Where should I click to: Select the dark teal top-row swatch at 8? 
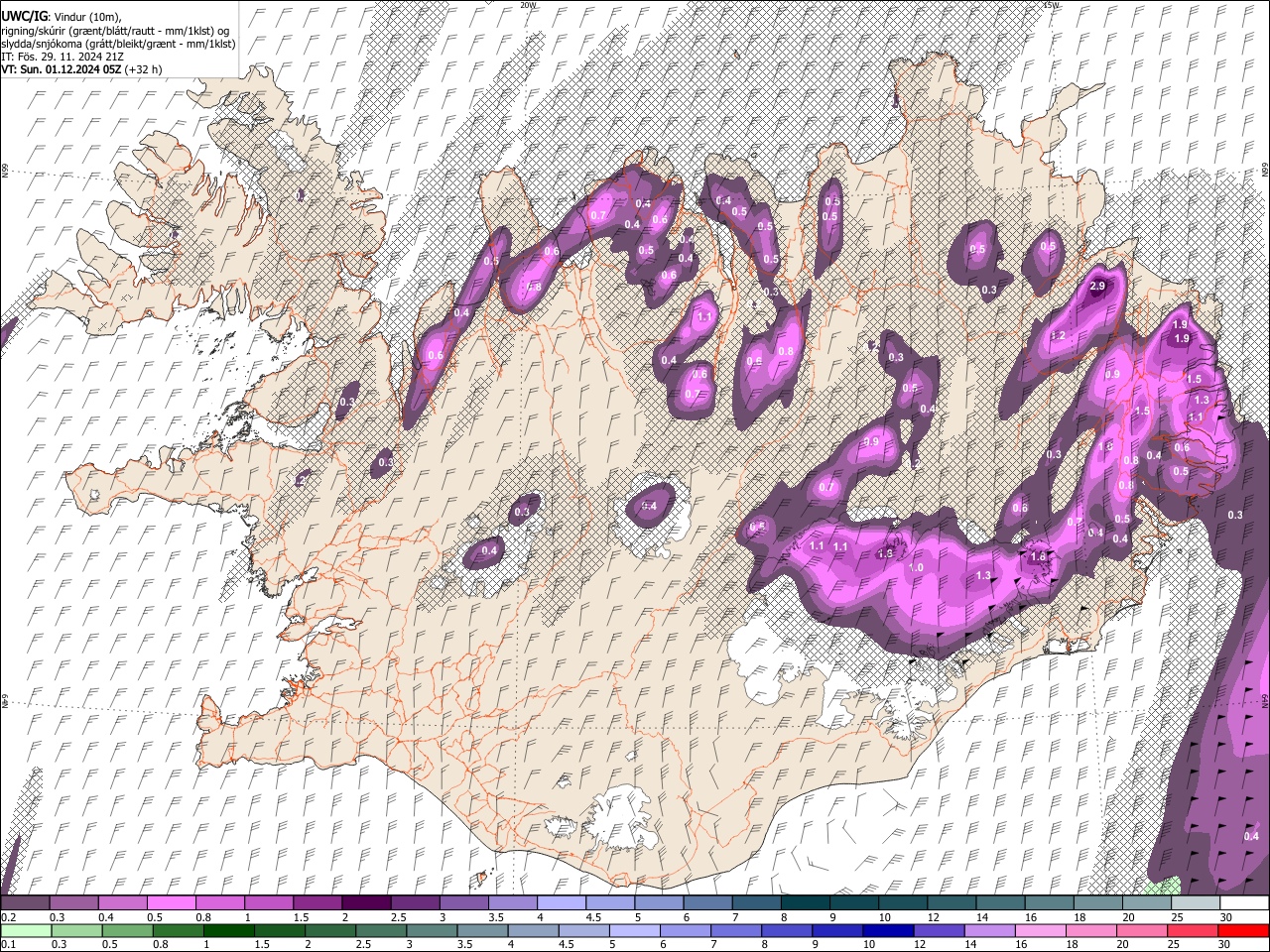point(806,902)
